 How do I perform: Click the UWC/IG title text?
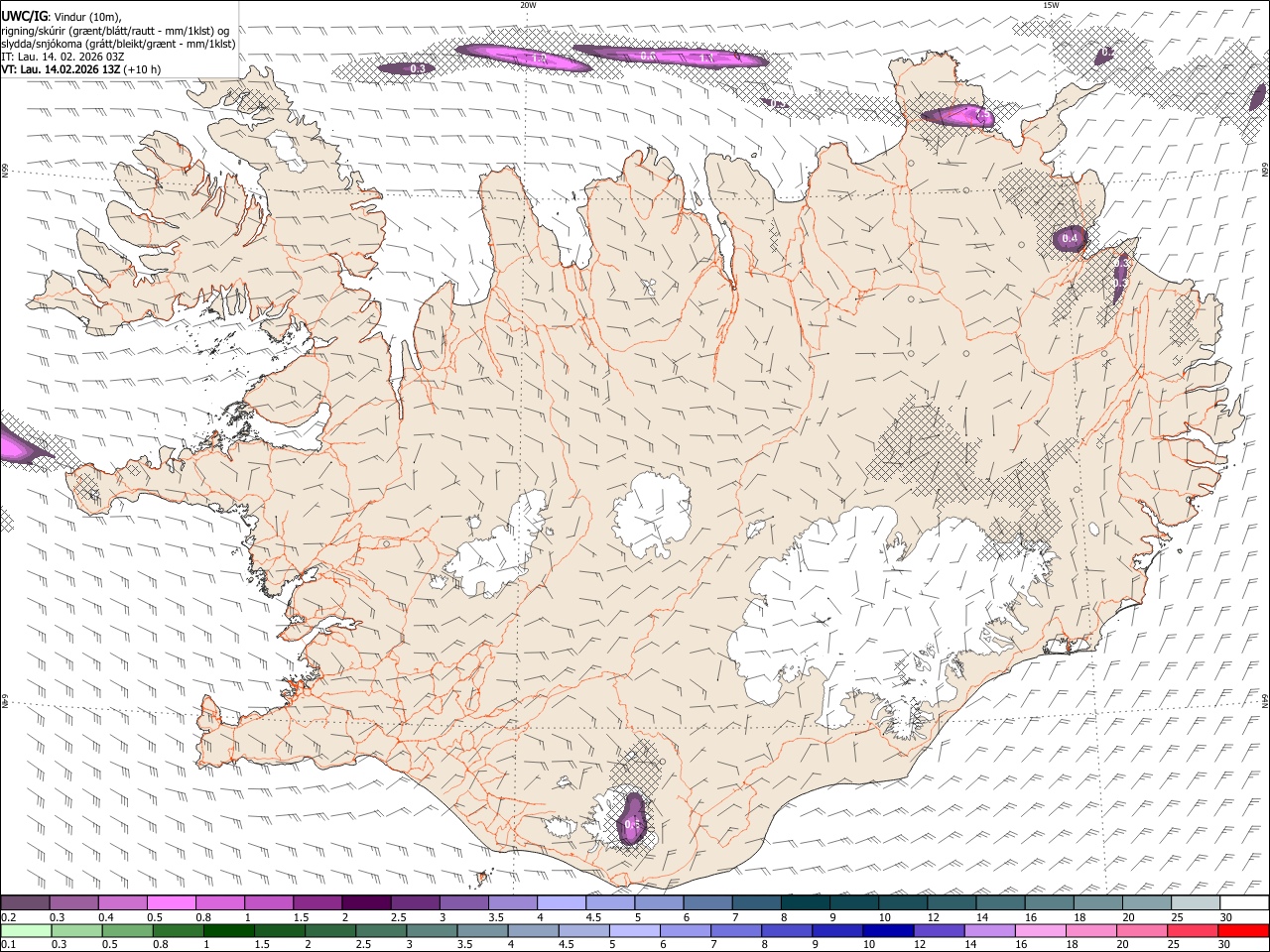[24, 17]
